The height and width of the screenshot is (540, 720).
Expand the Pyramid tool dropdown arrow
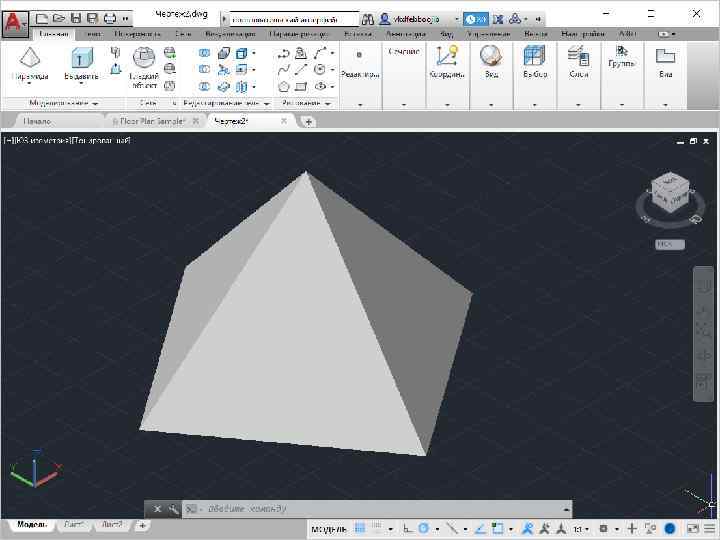tap(29, 84)
